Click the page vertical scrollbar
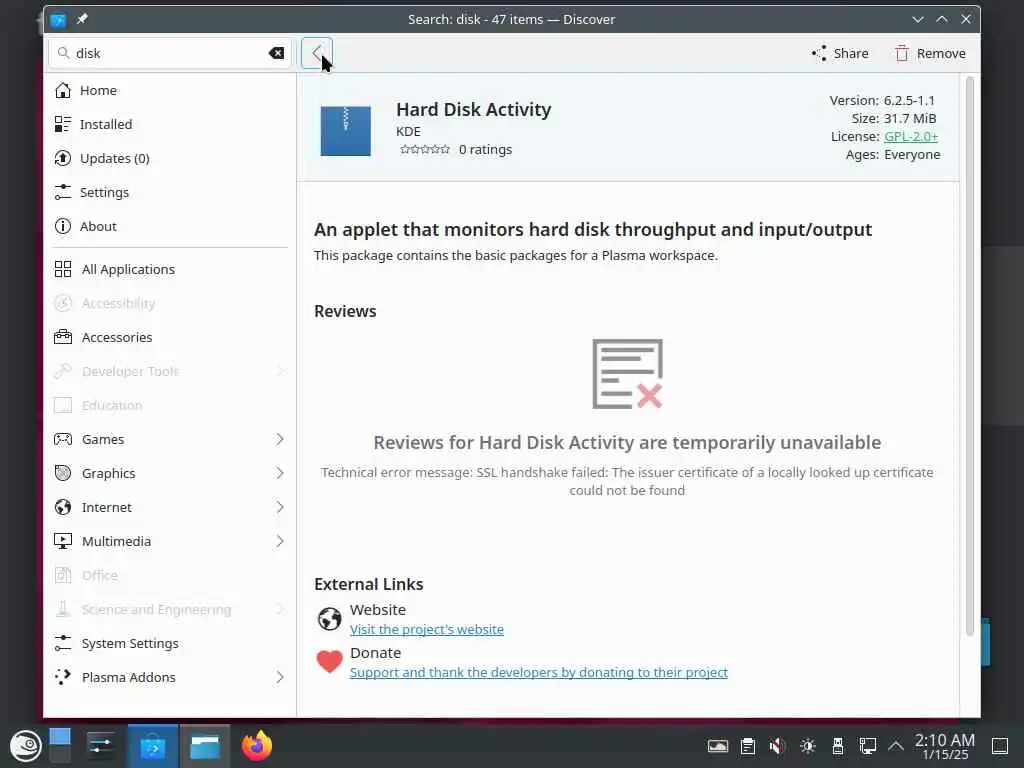 [x=969, y=356]
